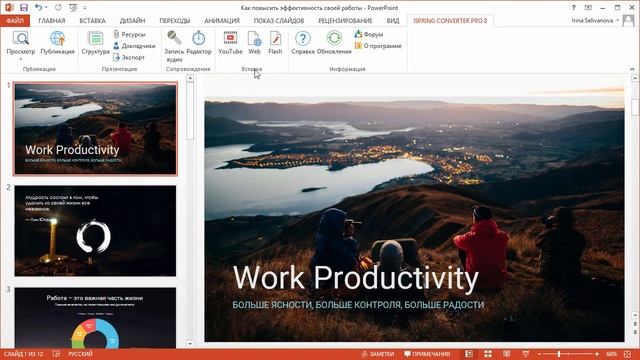The width and height of the screenshot is (640, 360).
Task: Switch to Normal view in status bar
Action: (469, 354)
